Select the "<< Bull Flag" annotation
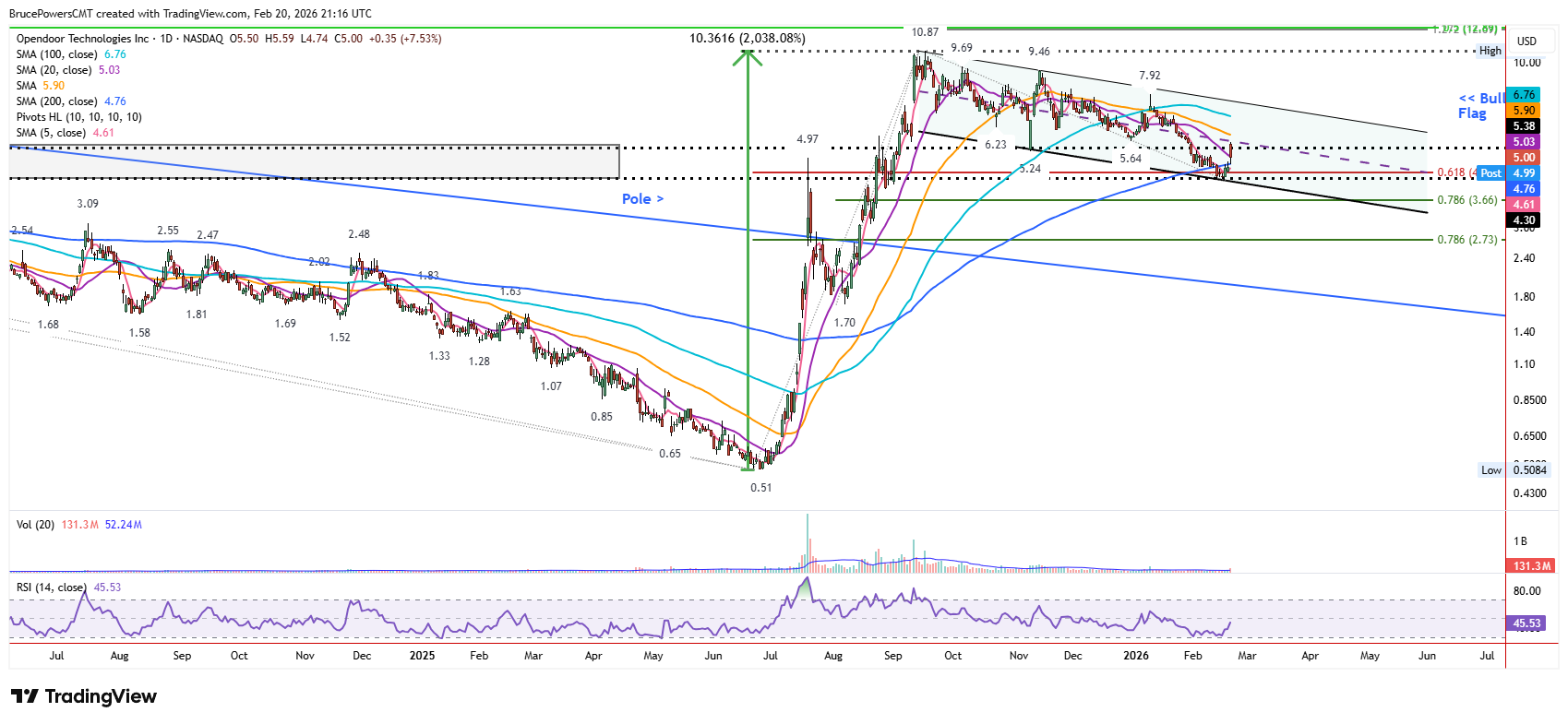Image resolution: width=1568 pixels, height=724 pixels. click(1480, 106)
